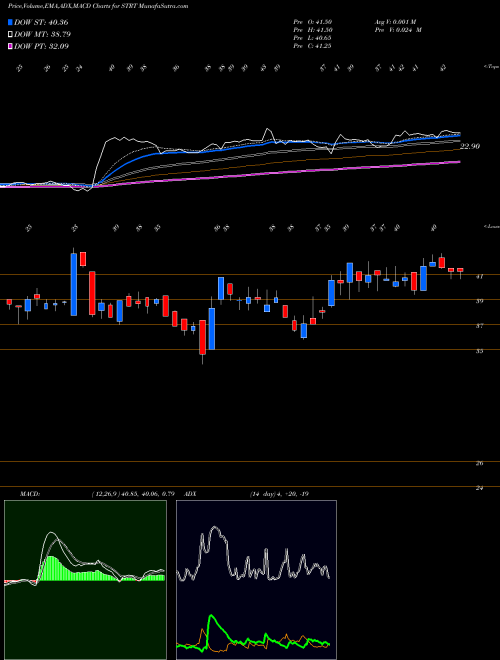Click the "Pre C: 41.25" value
500x660 pixels.
(313, 46)
